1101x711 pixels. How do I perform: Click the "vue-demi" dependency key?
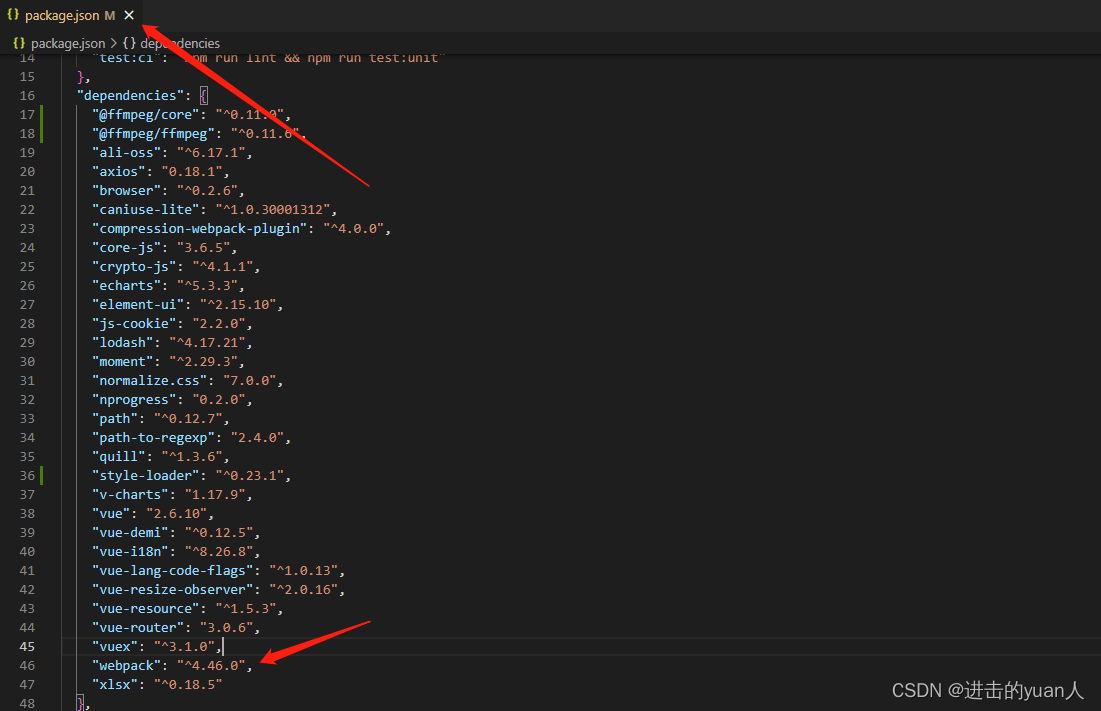(131, 531)
